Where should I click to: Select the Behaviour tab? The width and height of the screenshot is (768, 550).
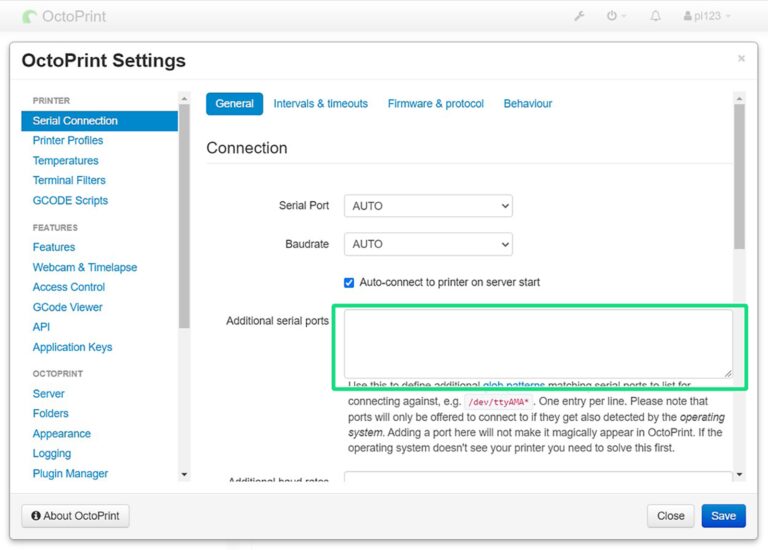(x=527, y=104)
